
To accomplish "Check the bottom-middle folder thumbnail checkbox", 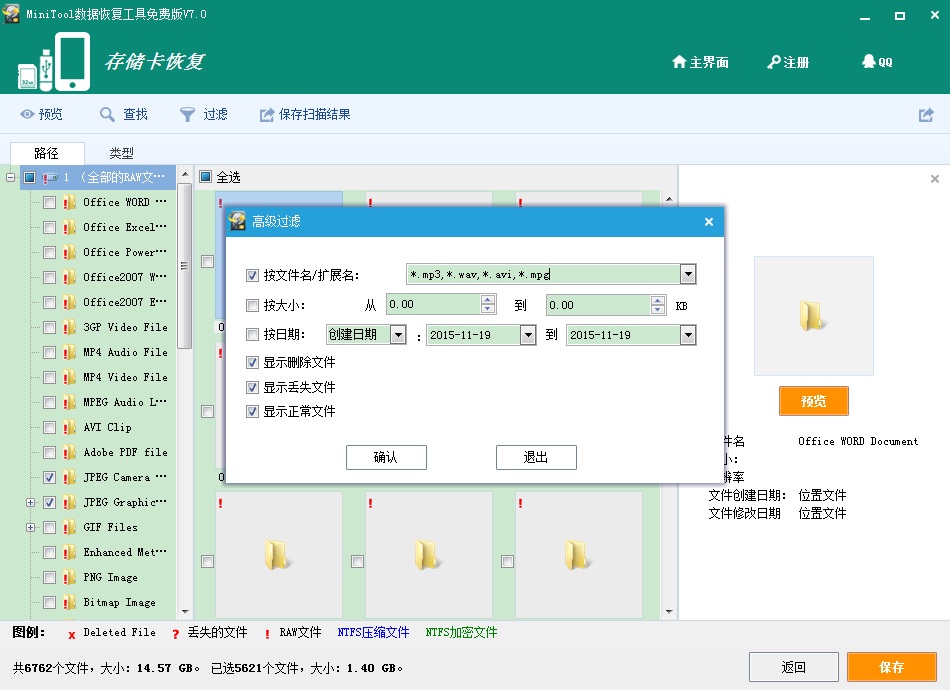I will pyautogui.click(x=357, y=562).
